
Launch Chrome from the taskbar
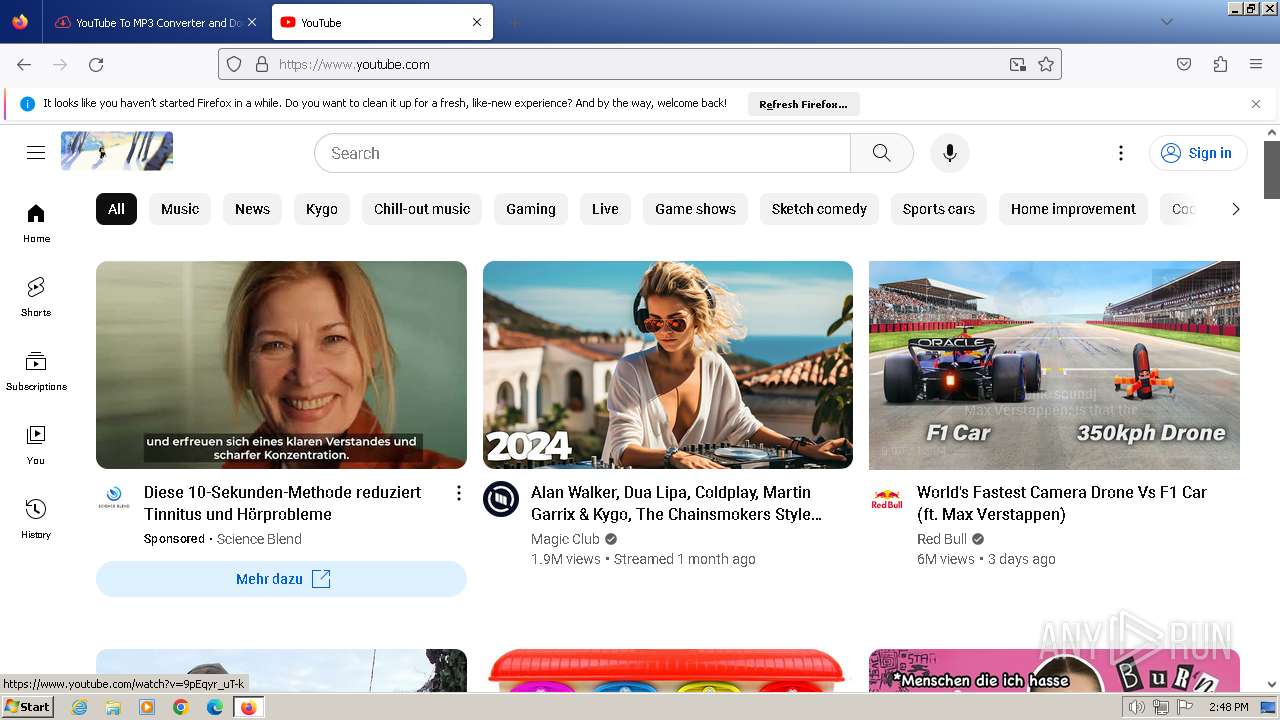[180, 707]
